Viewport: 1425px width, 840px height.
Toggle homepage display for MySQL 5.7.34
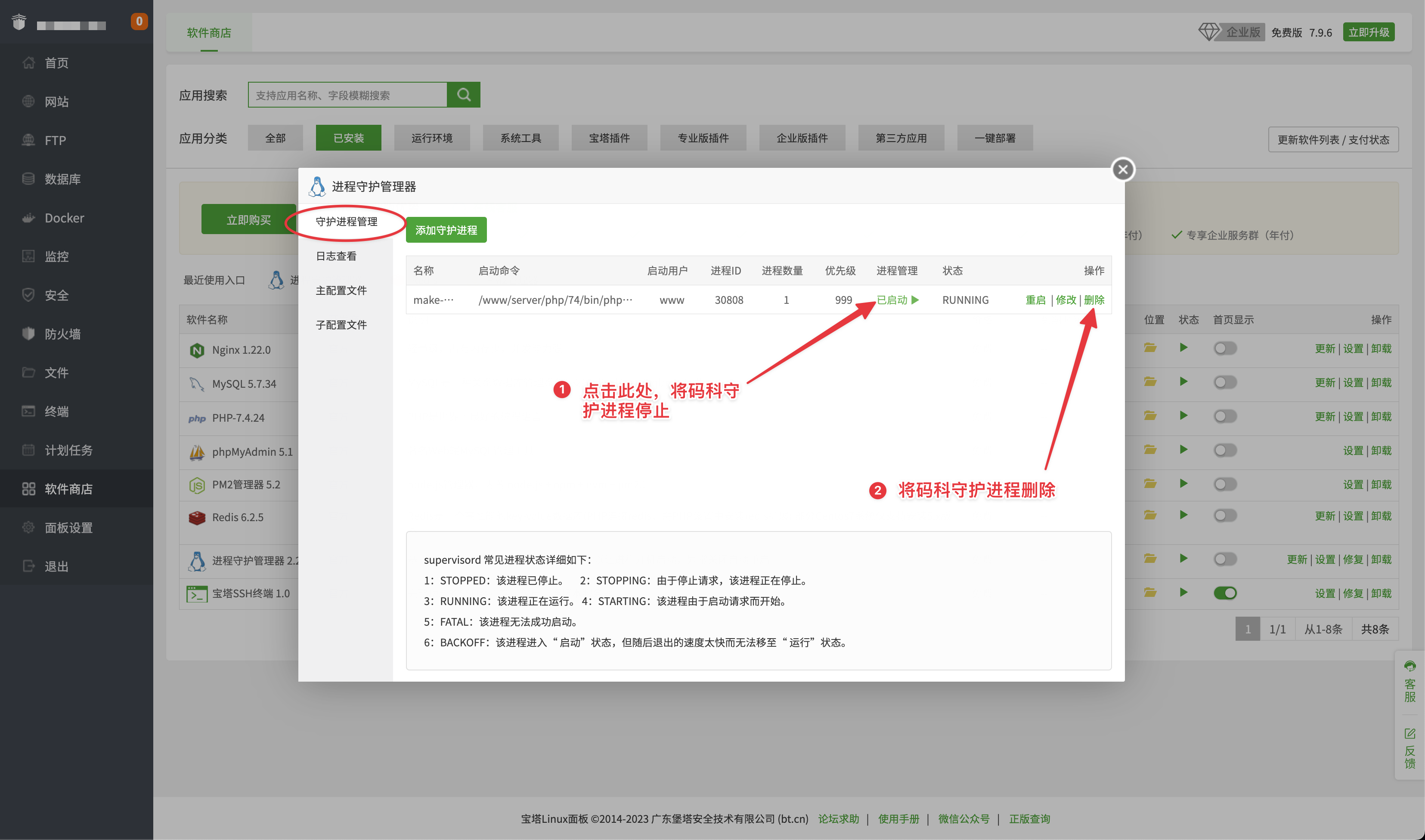pyautogui.click(x=1225, y=382)
